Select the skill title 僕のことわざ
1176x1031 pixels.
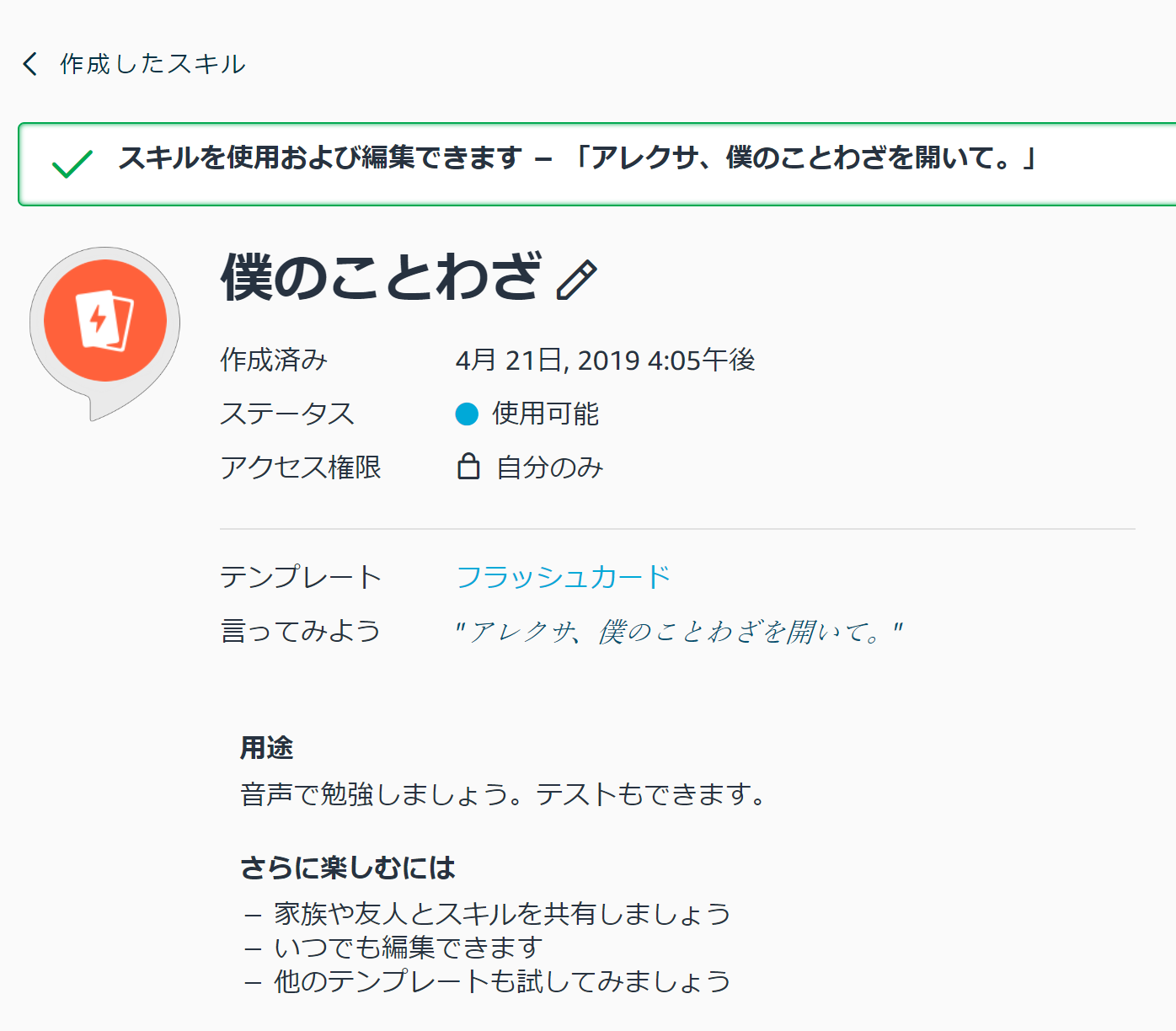pyautogui.click(x=381, y=278)
